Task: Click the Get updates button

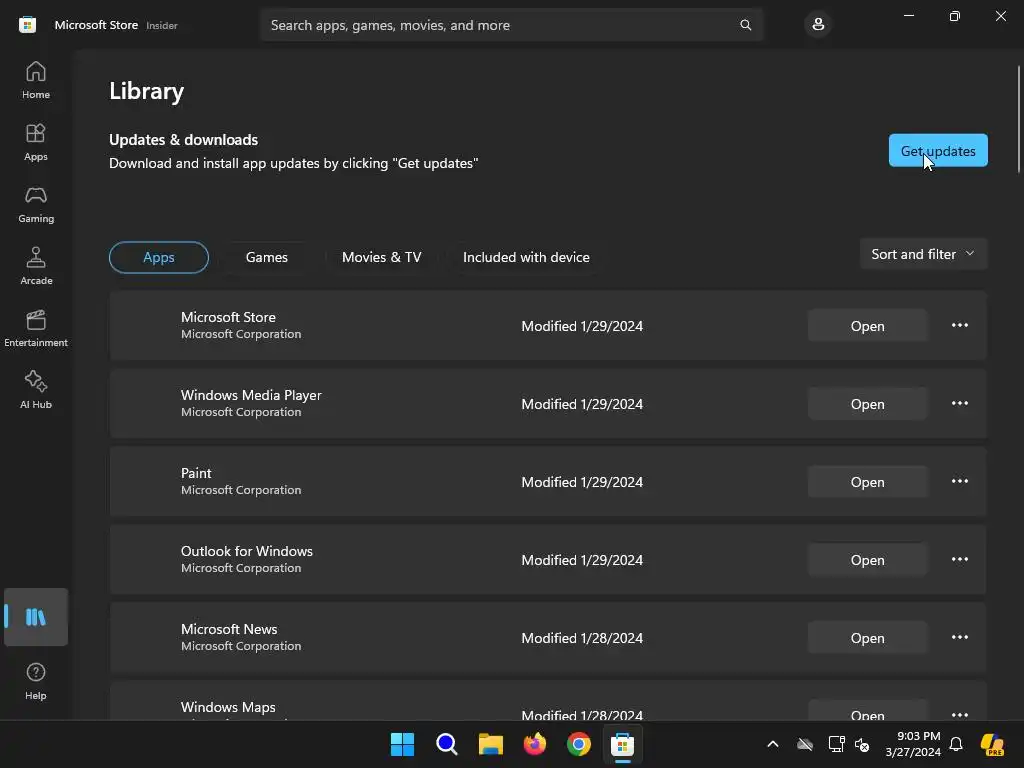Action: pyautogui.click(x=938, y=151)
